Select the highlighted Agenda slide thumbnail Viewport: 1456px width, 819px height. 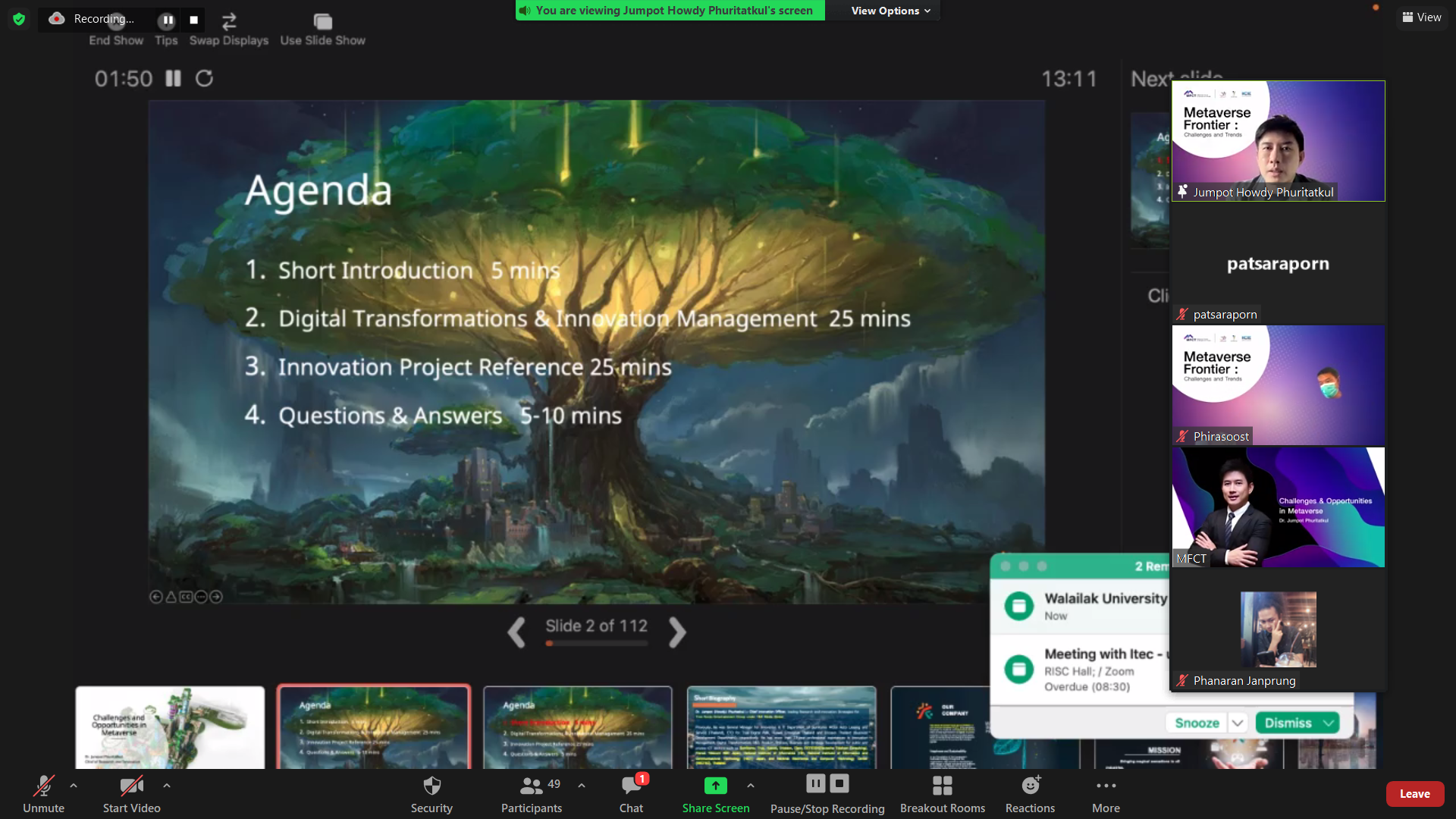pyautogui.click(x=374, y=727)
